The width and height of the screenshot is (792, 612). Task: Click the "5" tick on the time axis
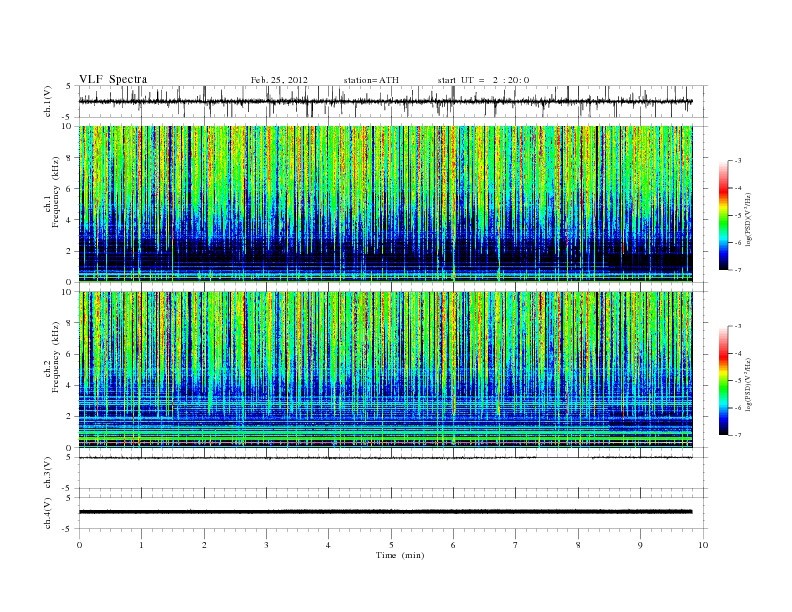[x=391, y=545]
